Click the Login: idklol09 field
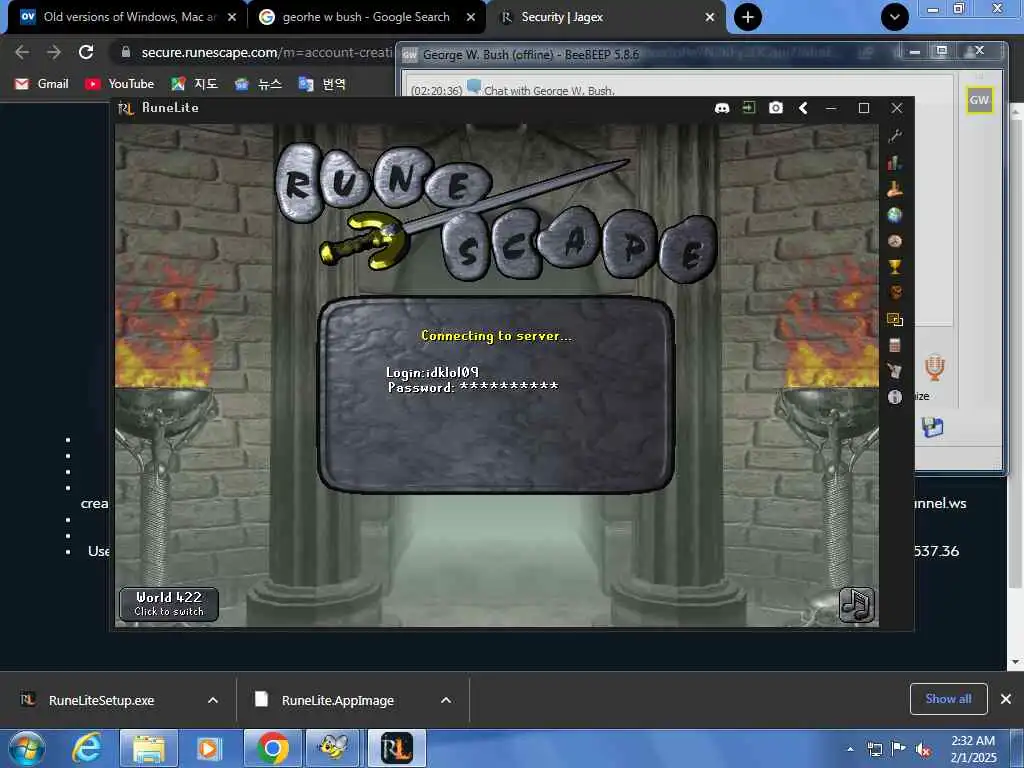 point(432,372)
